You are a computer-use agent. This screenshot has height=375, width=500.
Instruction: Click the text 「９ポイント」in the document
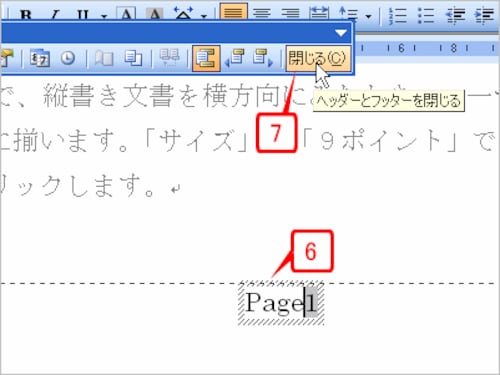pyautogui.click(x=380, y=141)
